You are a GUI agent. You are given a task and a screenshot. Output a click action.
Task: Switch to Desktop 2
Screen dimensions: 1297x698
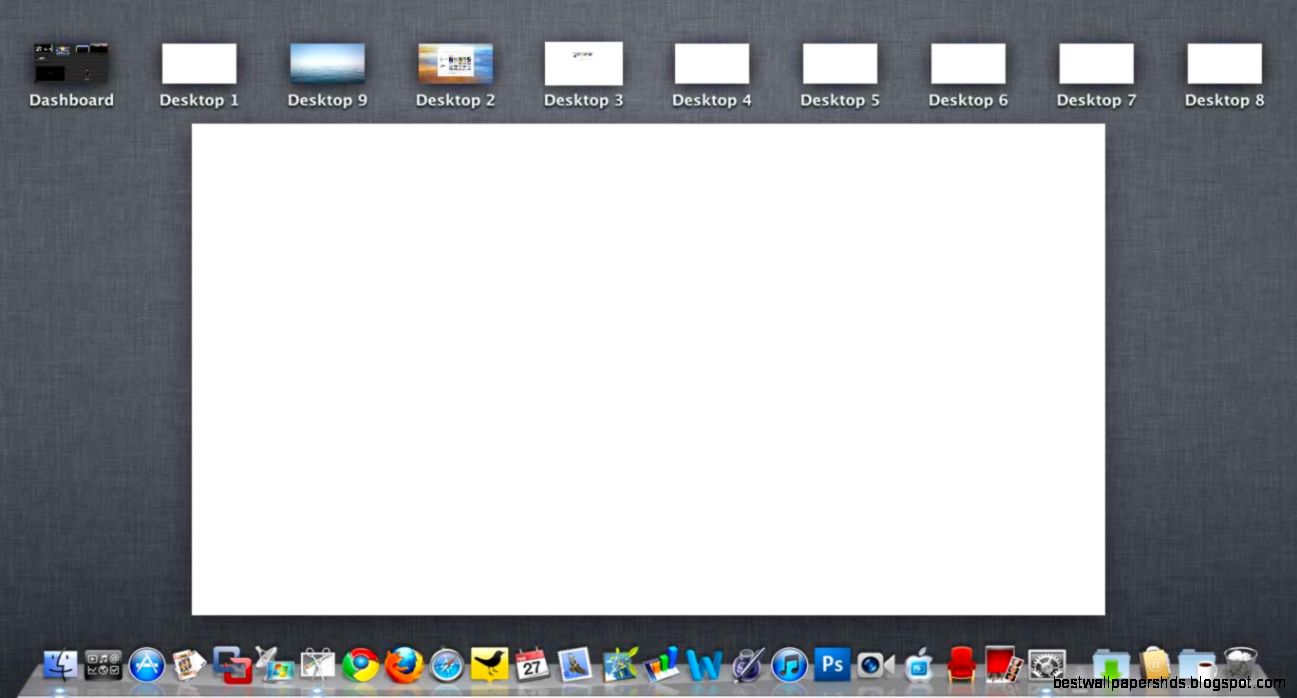coord(455,62)
